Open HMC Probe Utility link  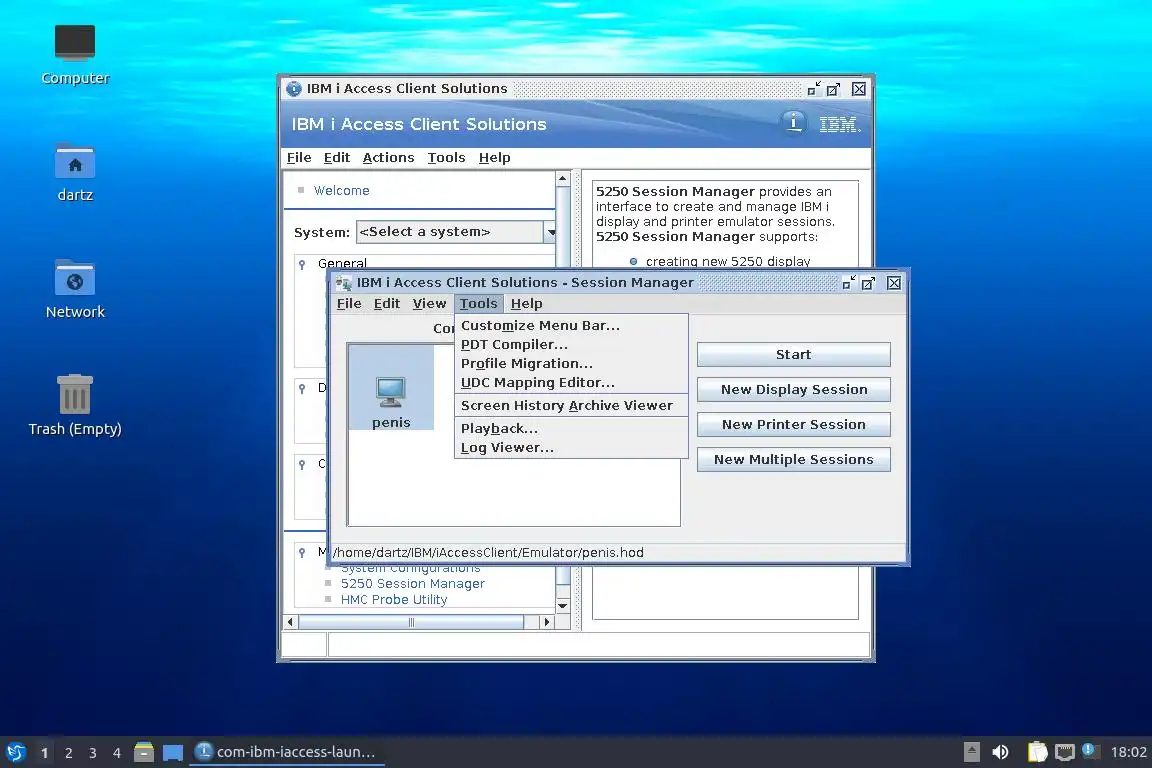pyautogui.click(x=394, y=600)
